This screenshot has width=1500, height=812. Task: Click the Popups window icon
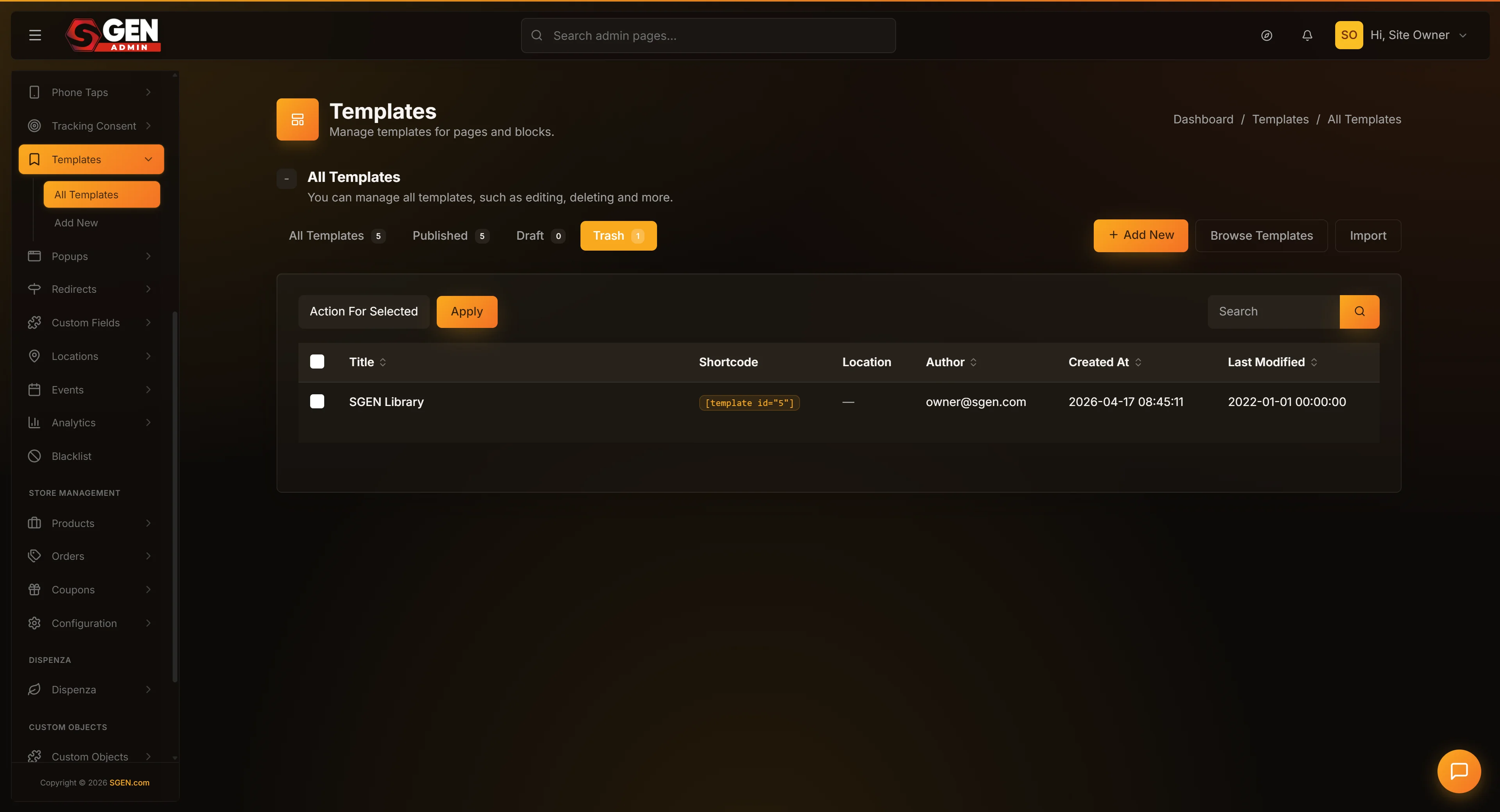coord(34,256)
